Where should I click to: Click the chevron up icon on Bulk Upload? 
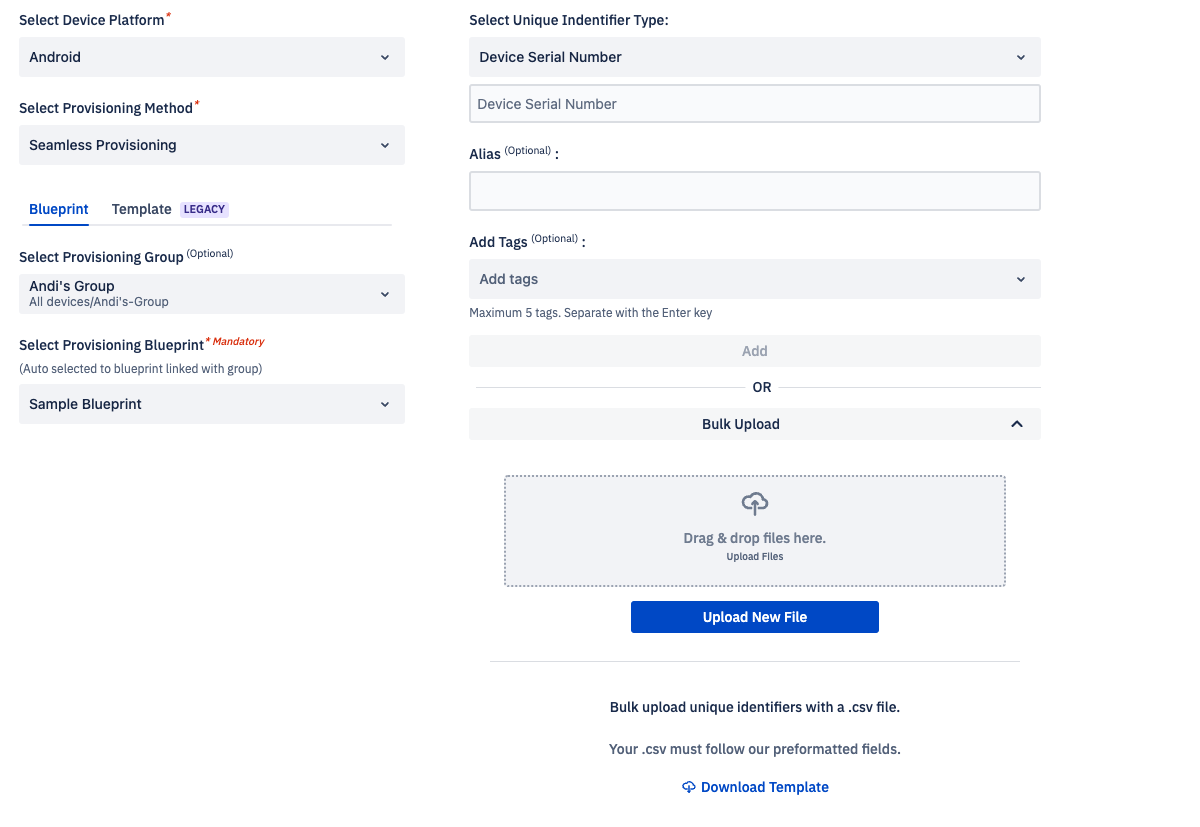tap(1017, 424)
